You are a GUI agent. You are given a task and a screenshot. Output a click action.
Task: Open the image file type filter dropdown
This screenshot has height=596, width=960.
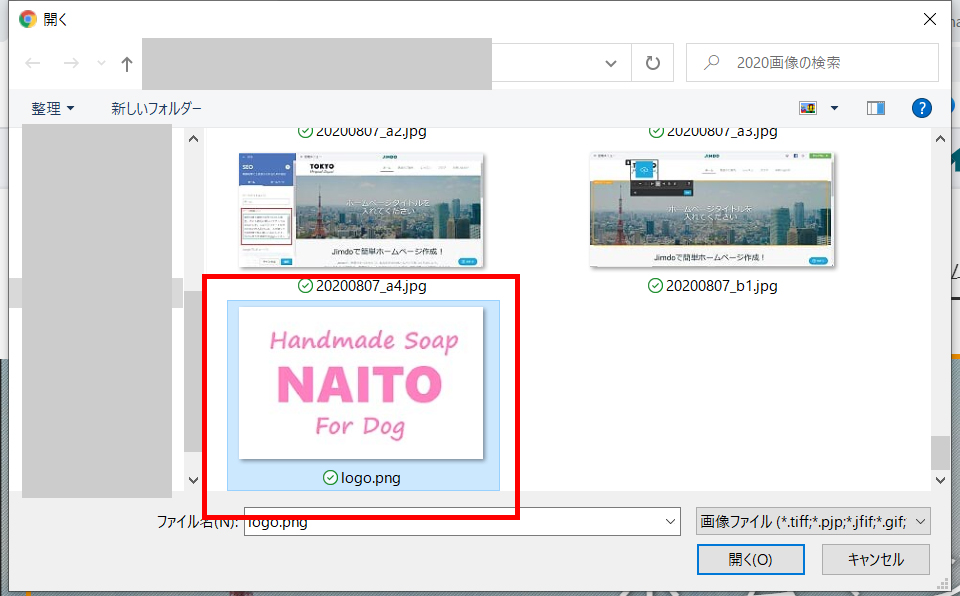[814, 521]
